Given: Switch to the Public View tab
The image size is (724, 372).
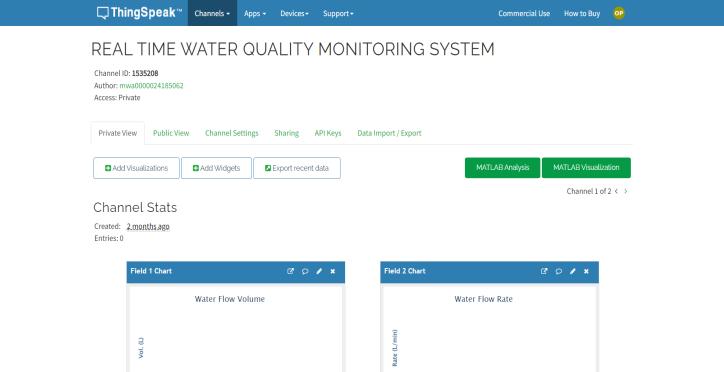Looking at the screenshot, I should click(171, 133).
